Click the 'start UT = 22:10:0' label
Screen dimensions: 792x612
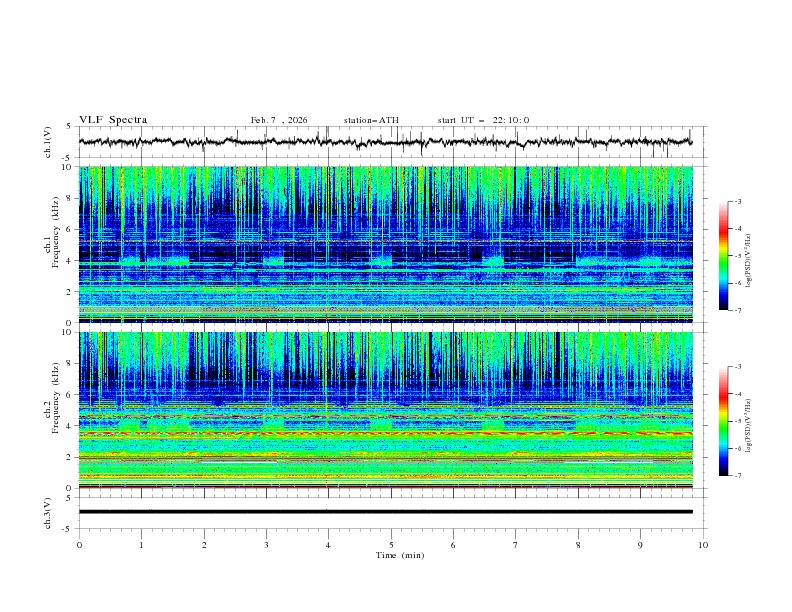(483, 120)
